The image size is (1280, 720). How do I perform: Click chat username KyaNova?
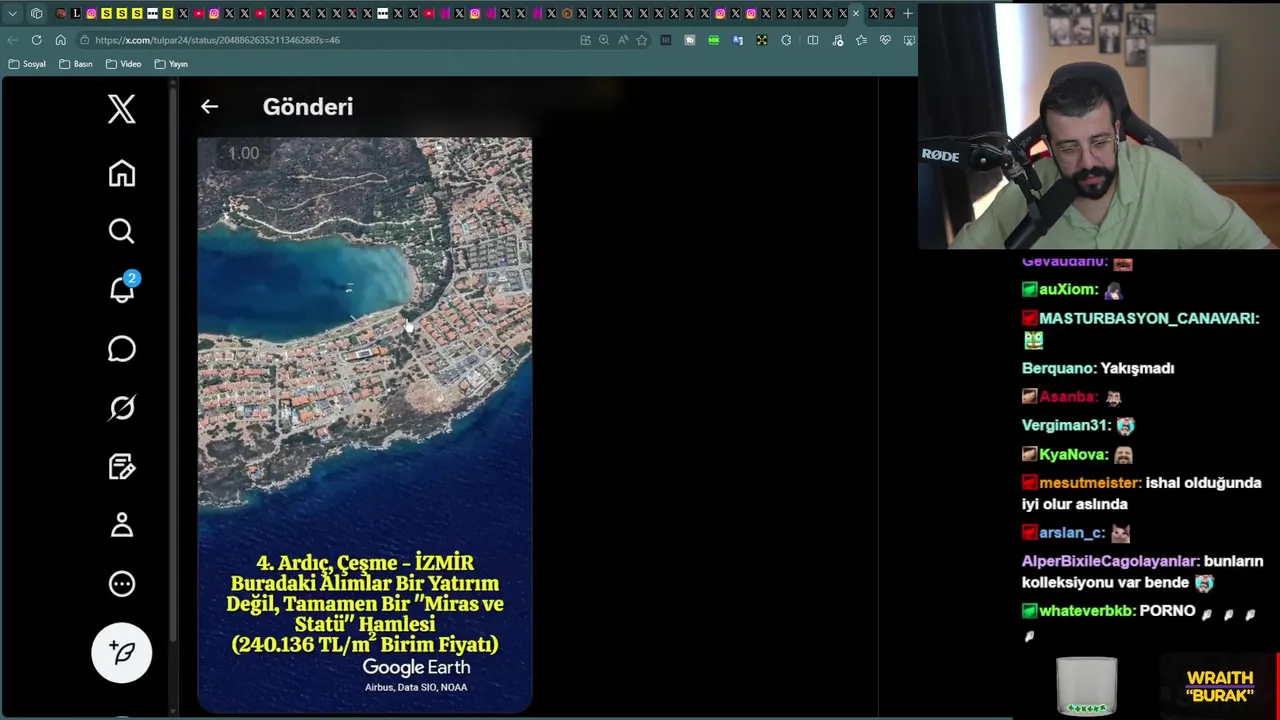click(1073, 454)
